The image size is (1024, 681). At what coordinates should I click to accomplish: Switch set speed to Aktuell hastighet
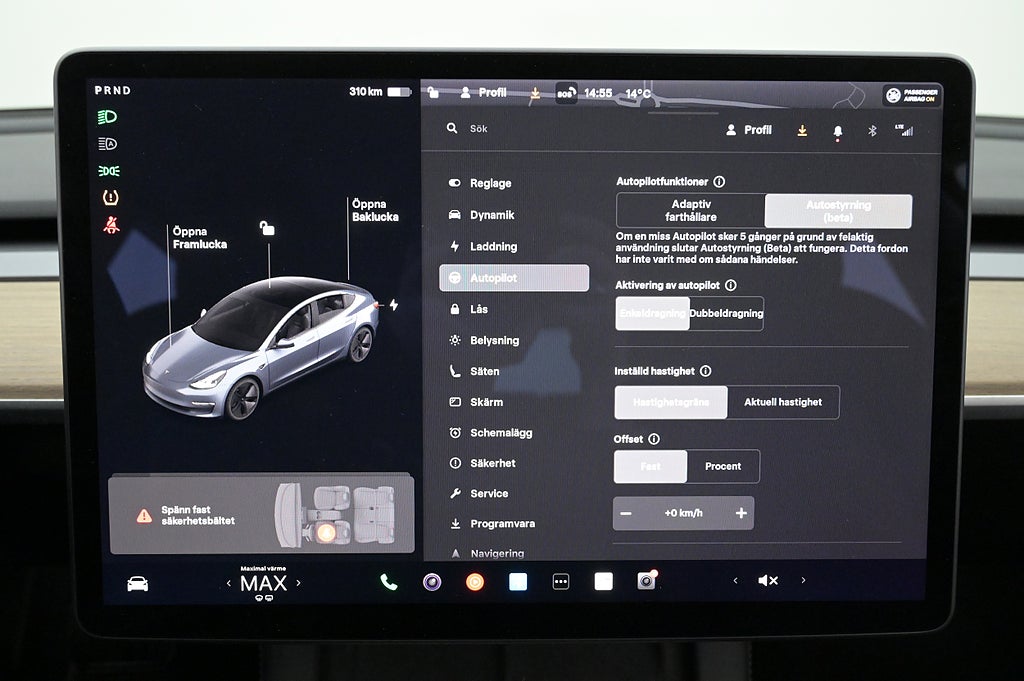(x=783, y=402)
